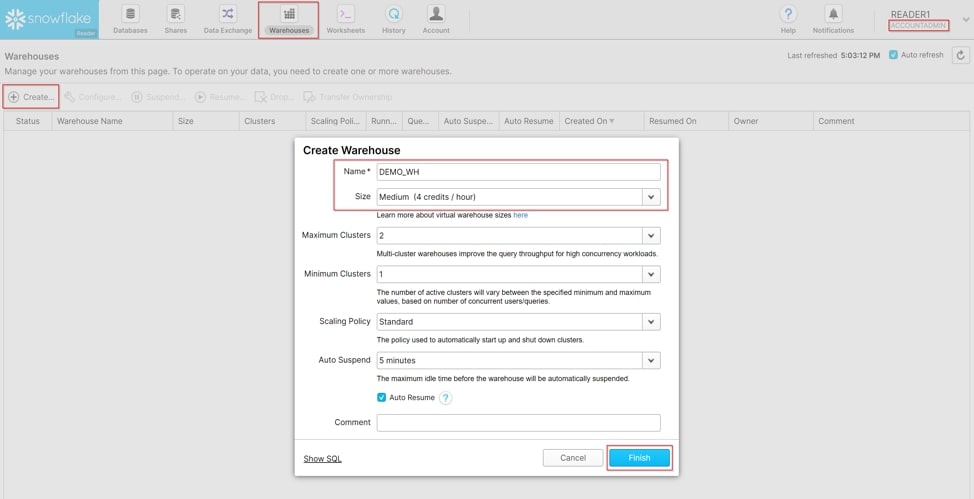
Task: Click the Configure toolbar button
Action: pos(92,97)
